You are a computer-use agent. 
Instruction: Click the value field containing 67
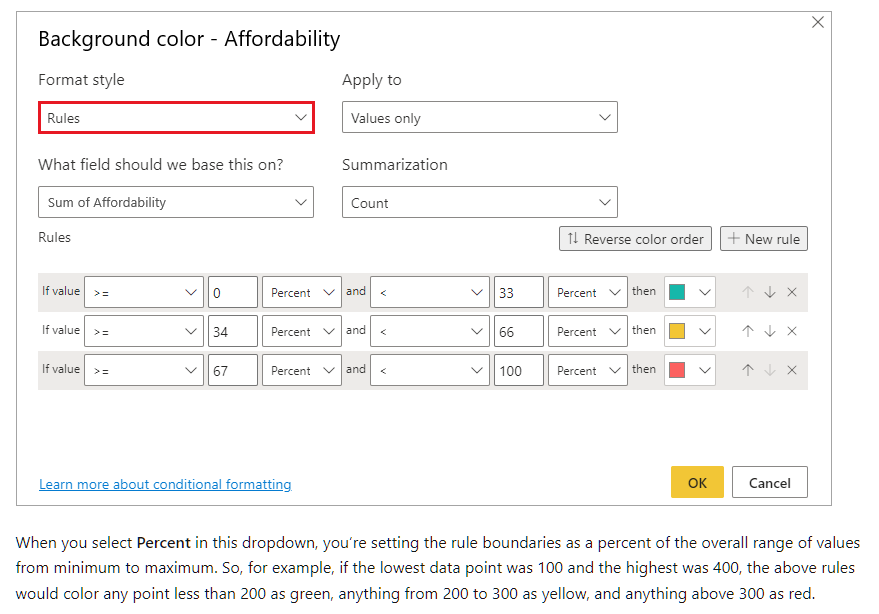pyautogui.click(x=233, y=370)
